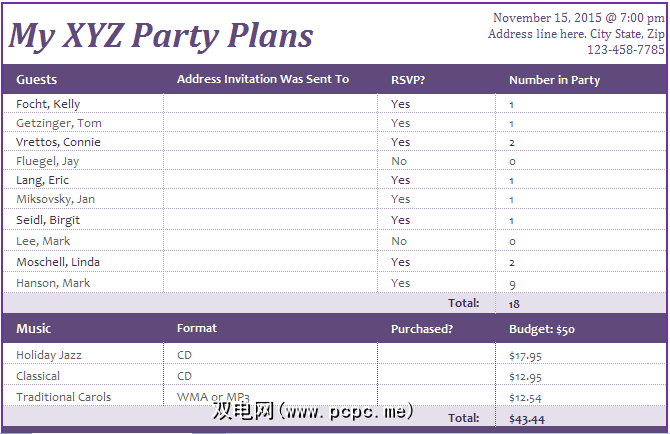Click the "Budget: $50" header cell
Viewport: 670px width, 434px height.
point(542,329)
